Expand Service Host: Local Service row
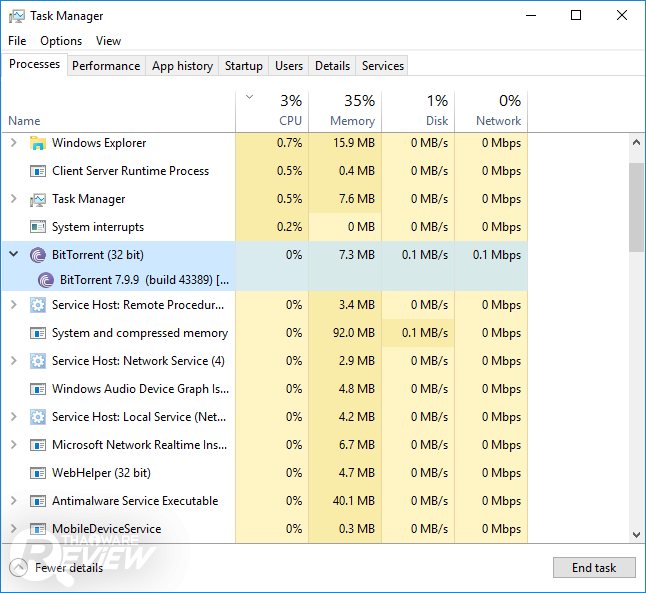 pyautogui.click(x=14, y=417)
